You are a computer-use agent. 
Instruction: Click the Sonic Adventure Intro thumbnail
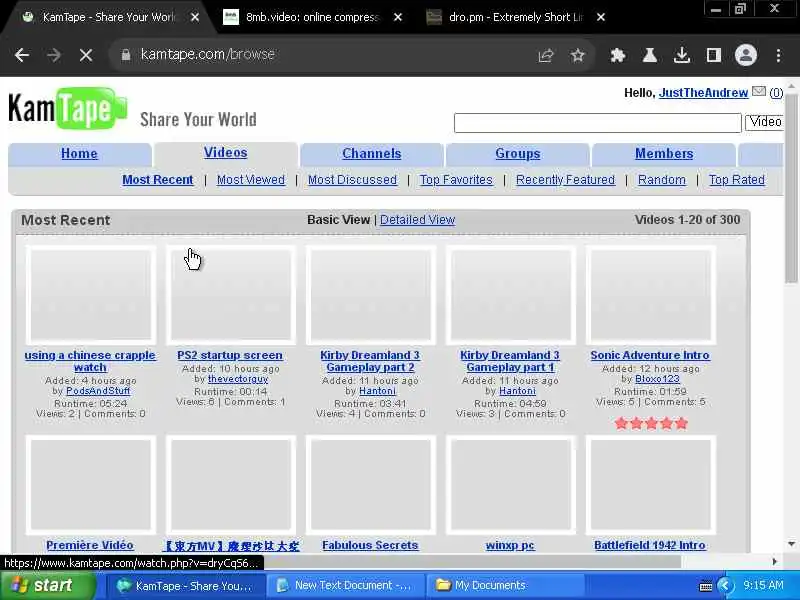coord(651,295)
